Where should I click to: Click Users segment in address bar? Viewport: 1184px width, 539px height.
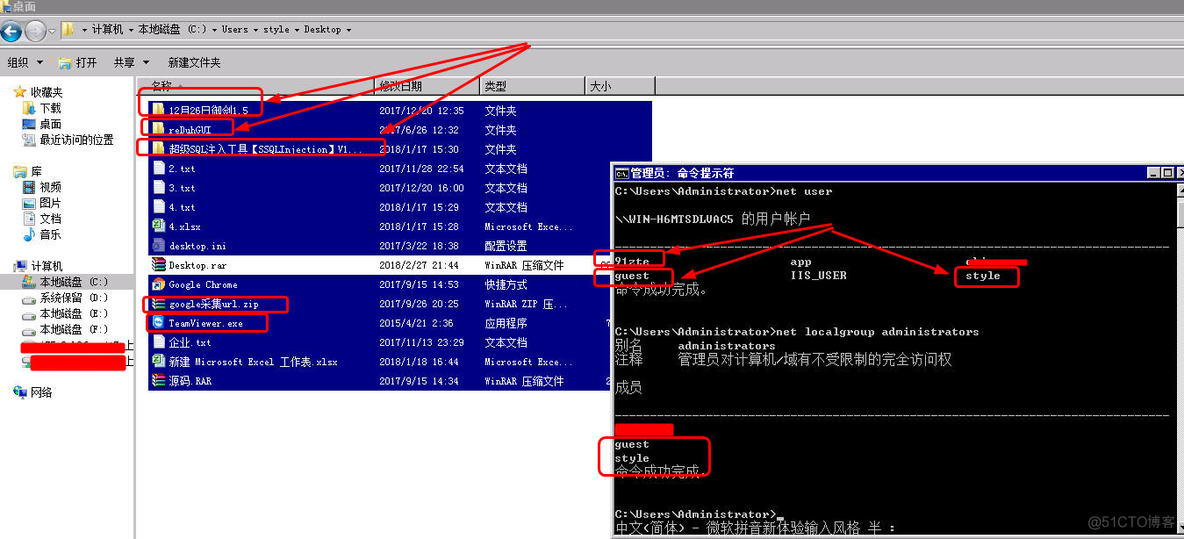point(235,29)
